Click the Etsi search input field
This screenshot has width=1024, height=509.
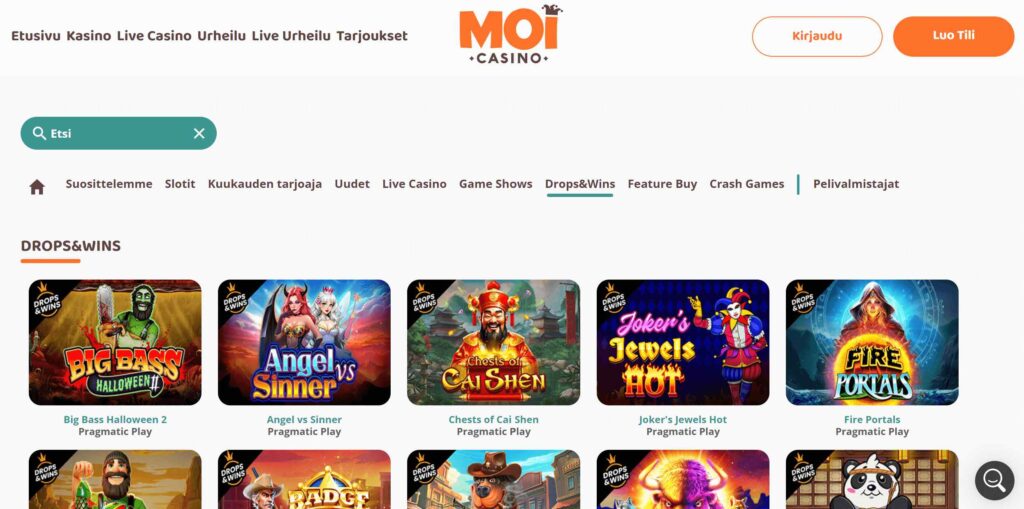click(119, 133)
